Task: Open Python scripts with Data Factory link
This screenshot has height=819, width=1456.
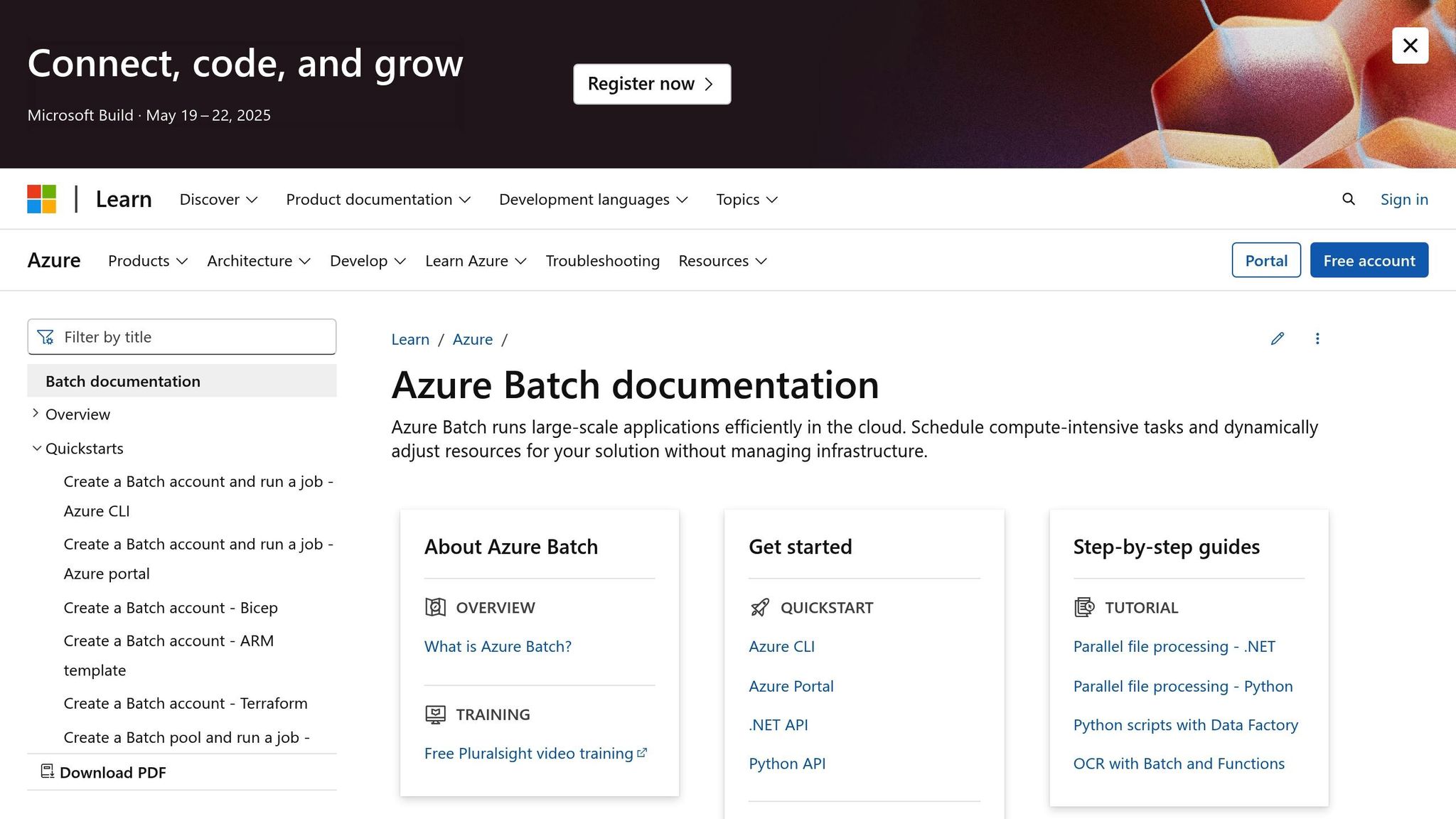Action: click(x=1186, y=724)
